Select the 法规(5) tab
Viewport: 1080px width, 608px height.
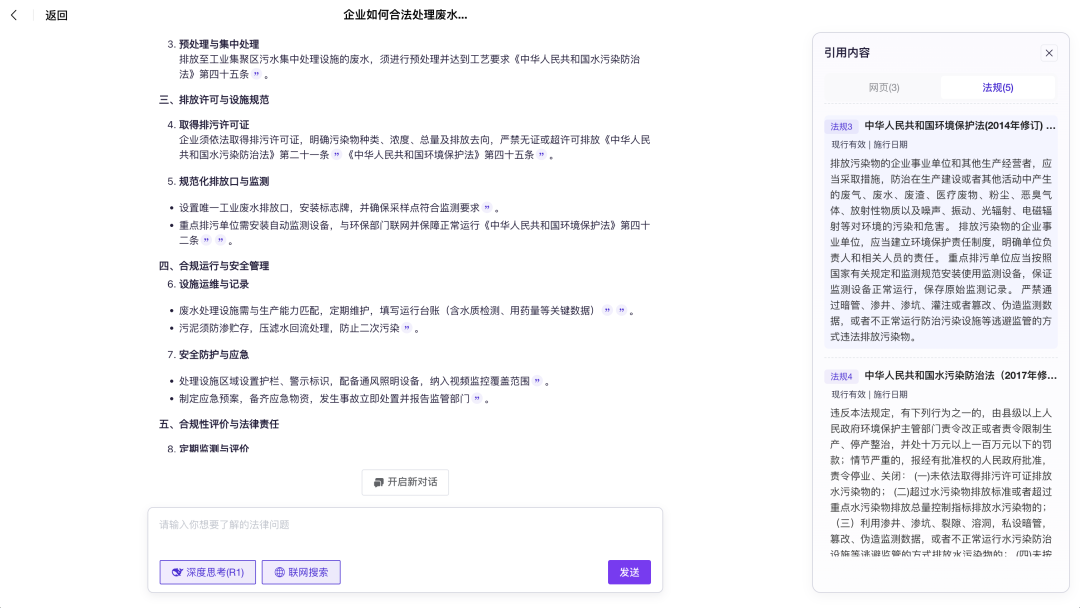click(997, 88)
